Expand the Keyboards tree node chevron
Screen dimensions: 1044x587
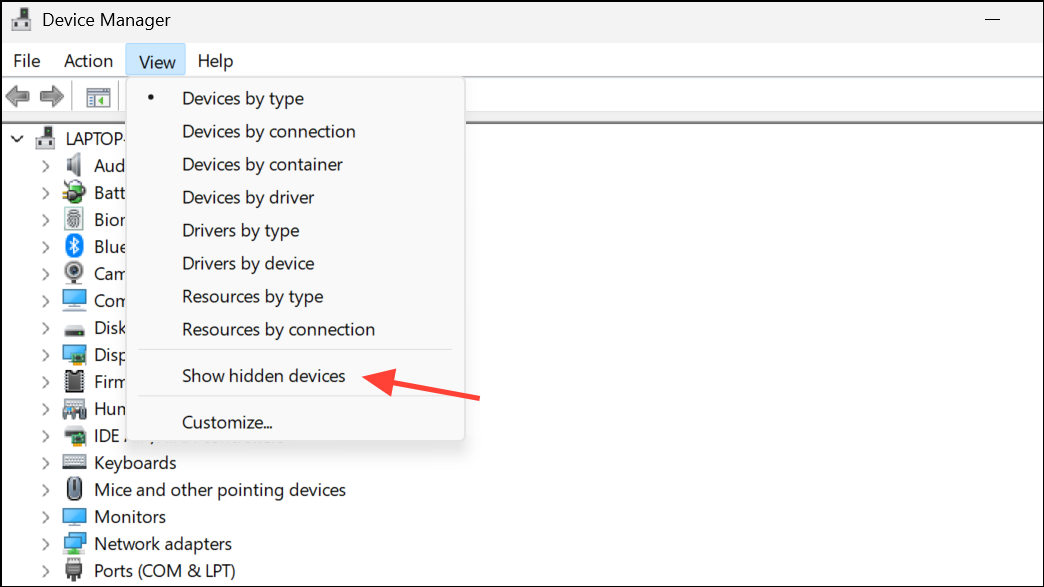click(x=46, y=463)
